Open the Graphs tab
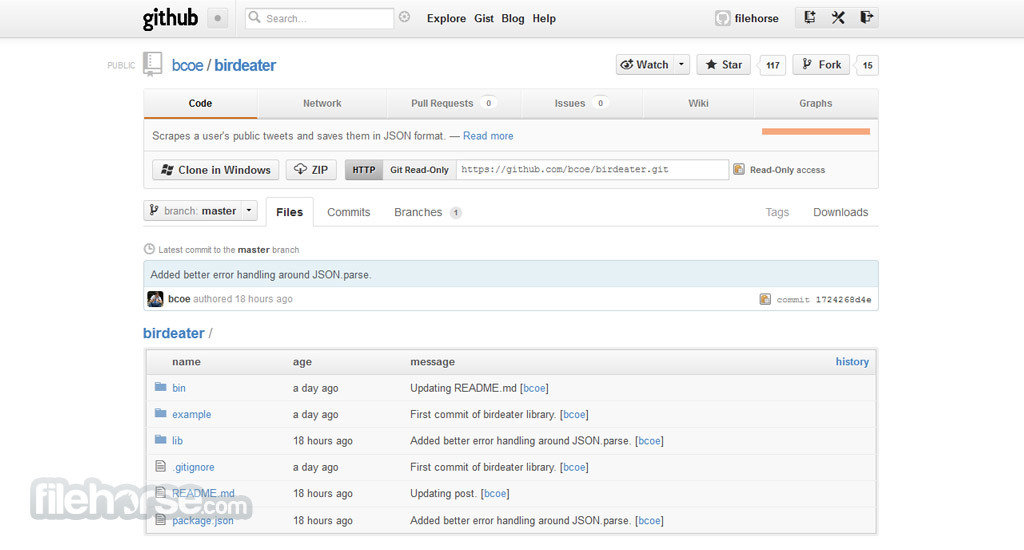This screenshot has width=1024, height=550. pyautogui.click(x=816, y=103)
